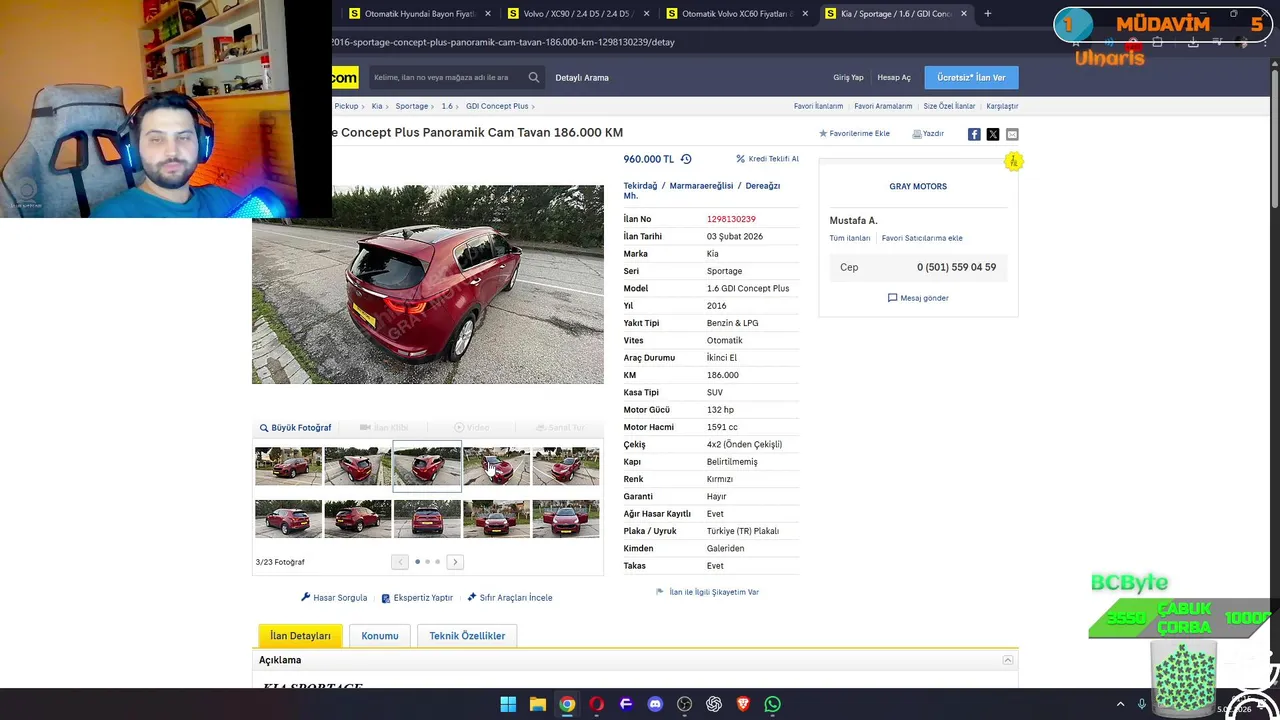Image resolution: width=1280 pixels, height=720 pixels.
Task: Close the Otomatik Hyundai Bayon tab
Action: coord(488,14)
